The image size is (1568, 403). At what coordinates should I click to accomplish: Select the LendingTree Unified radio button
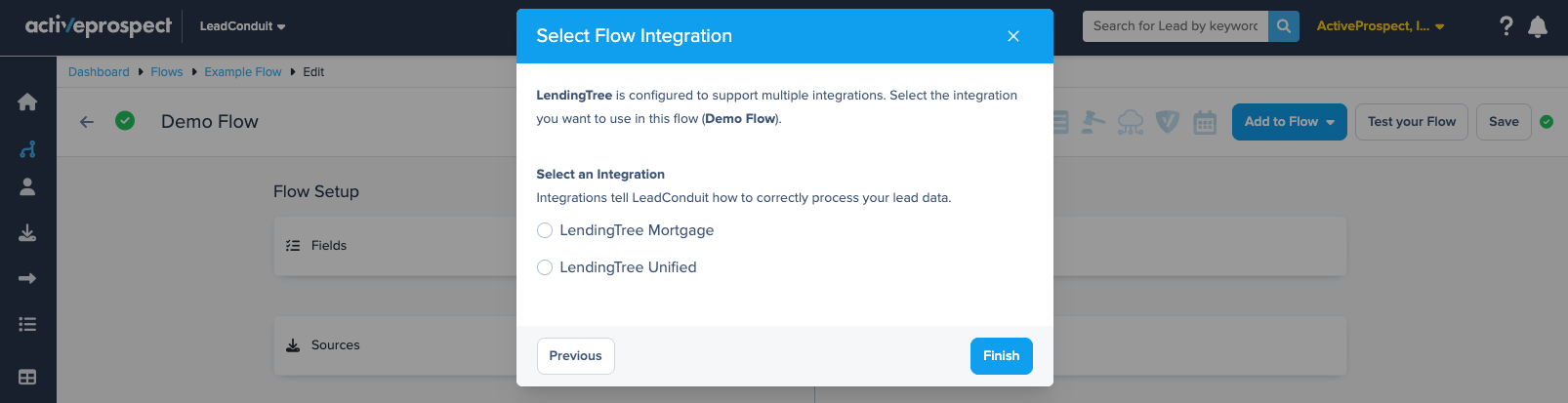coord(545,267)
